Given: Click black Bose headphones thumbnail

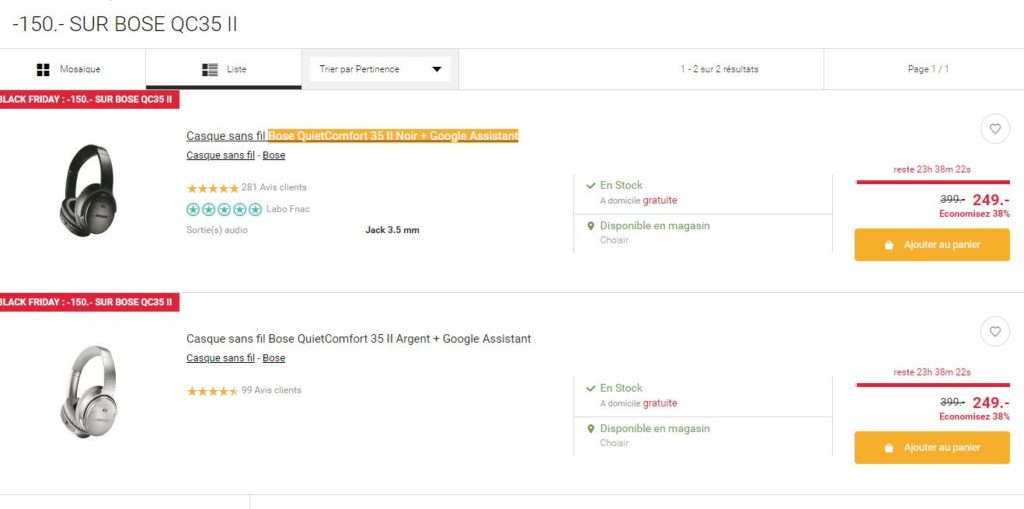Looking at the screenshot, I should [x=88, y=190].
